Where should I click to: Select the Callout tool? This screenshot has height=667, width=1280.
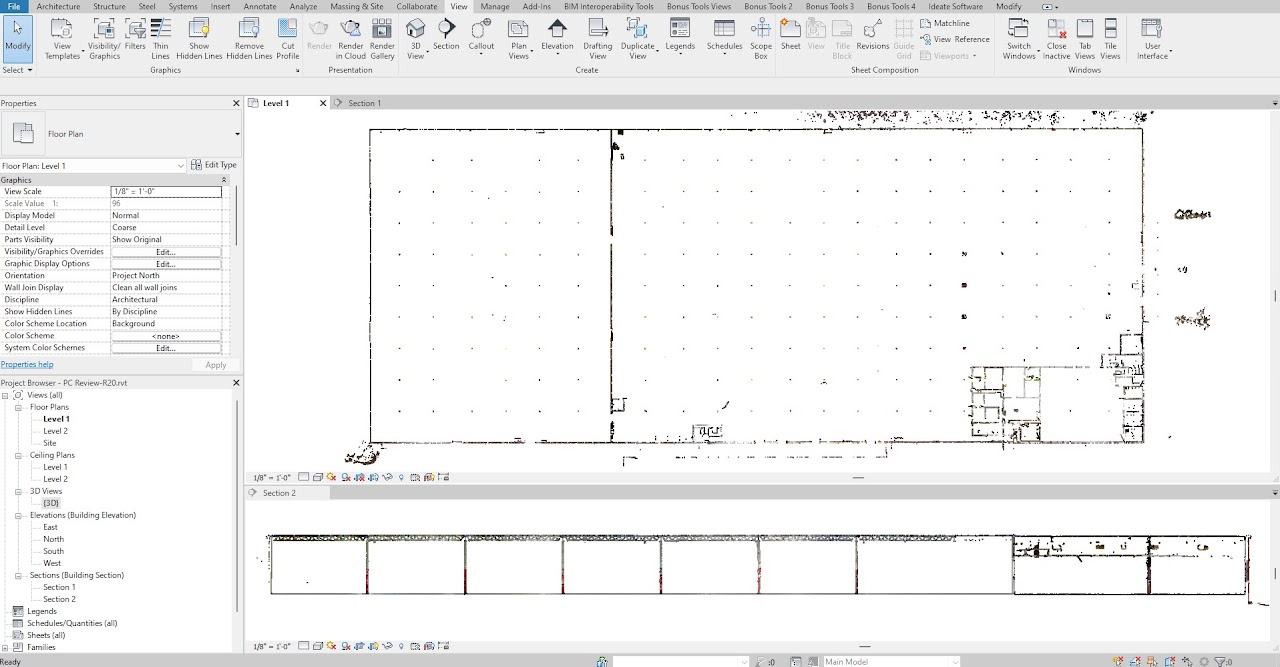click(x=481, y=38)
